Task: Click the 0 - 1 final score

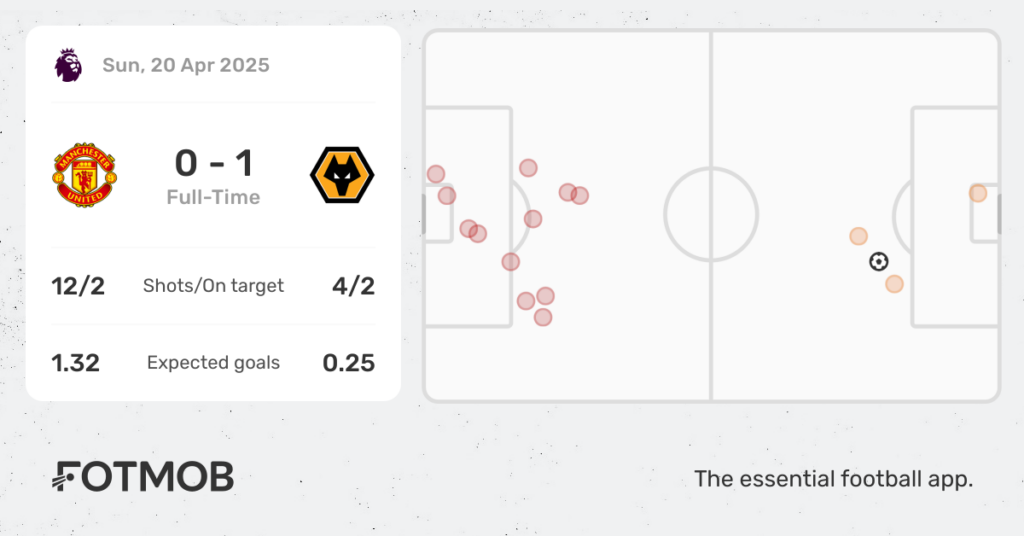Action: tap(213, 163)
